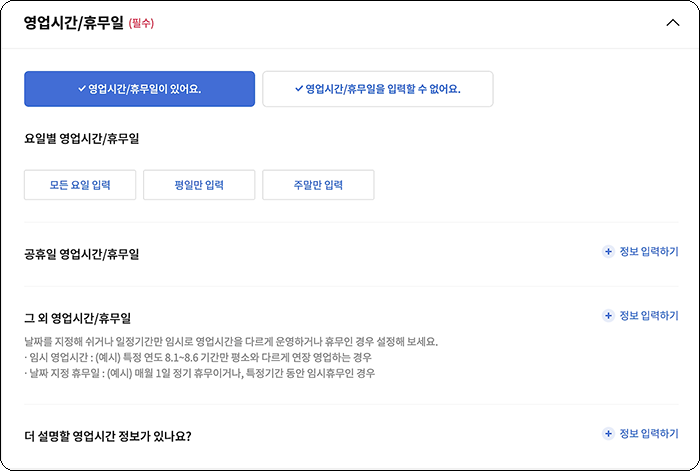The image size is (700, 471).
Task: Click the '모든 요일 입력' button
Action: (x=80, y=185)
